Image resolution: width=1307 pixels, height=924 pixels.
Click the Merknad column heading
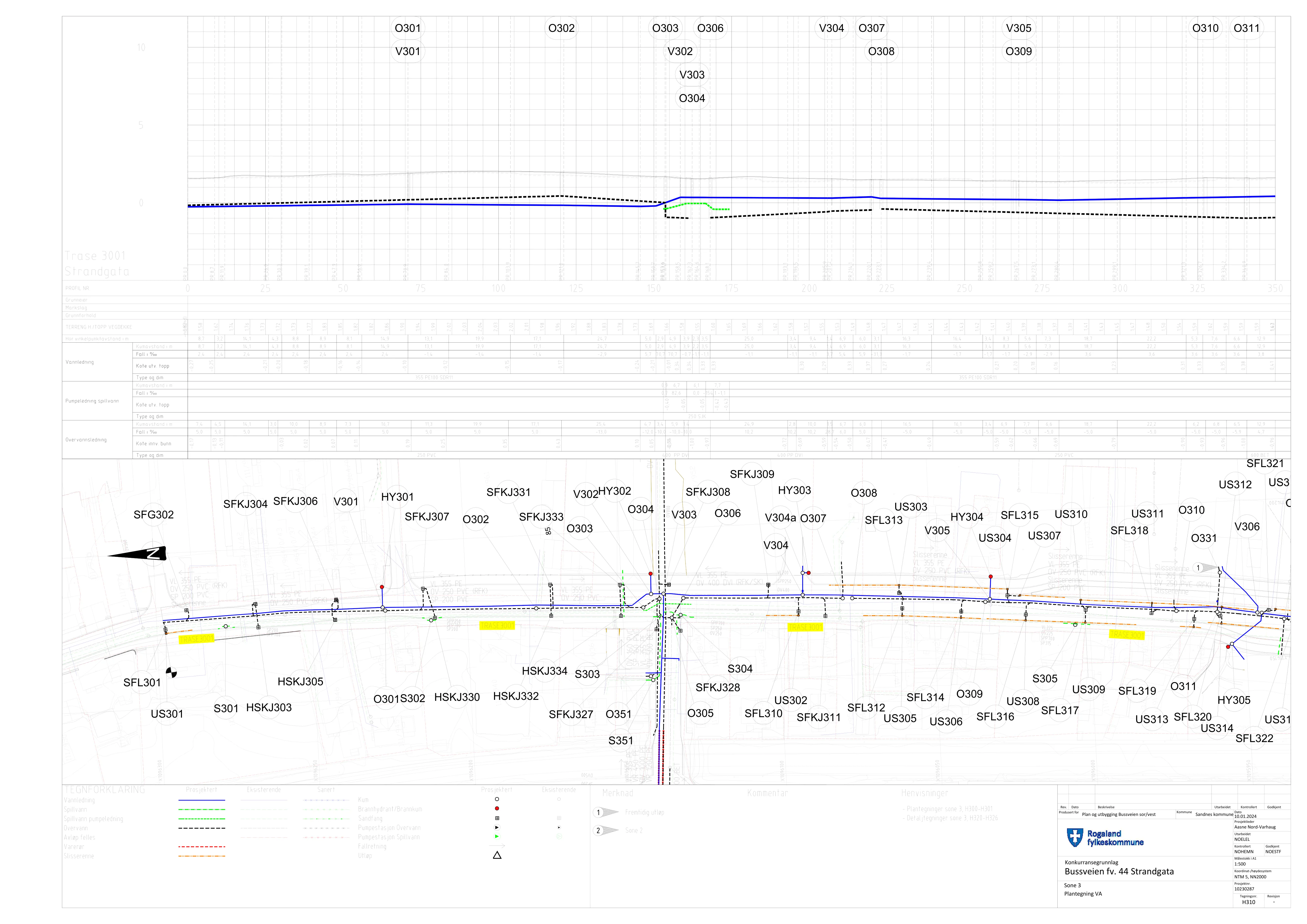(x=618, y=793)
